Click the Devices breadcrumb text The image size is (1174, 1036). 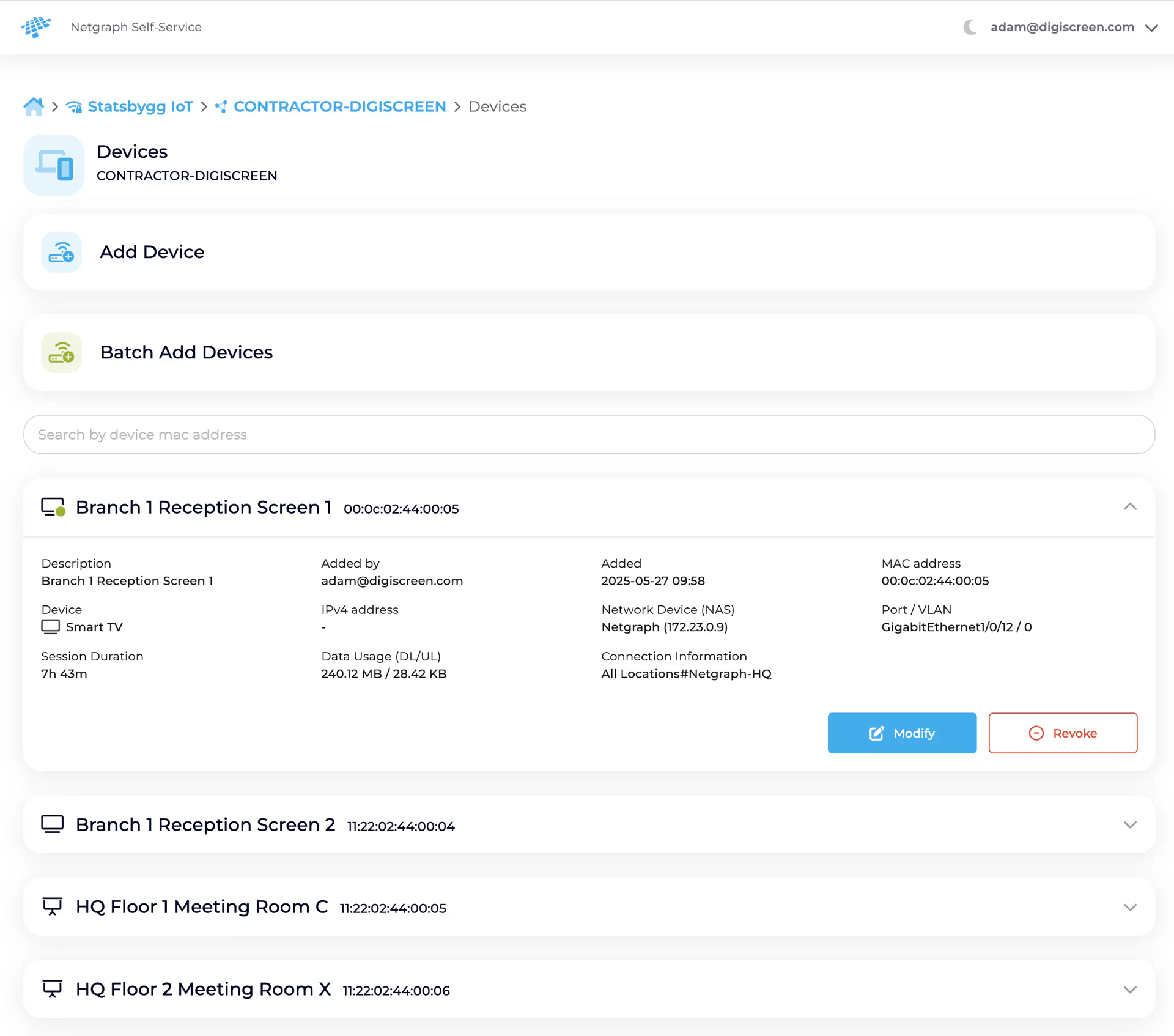[x=497, y=106]
